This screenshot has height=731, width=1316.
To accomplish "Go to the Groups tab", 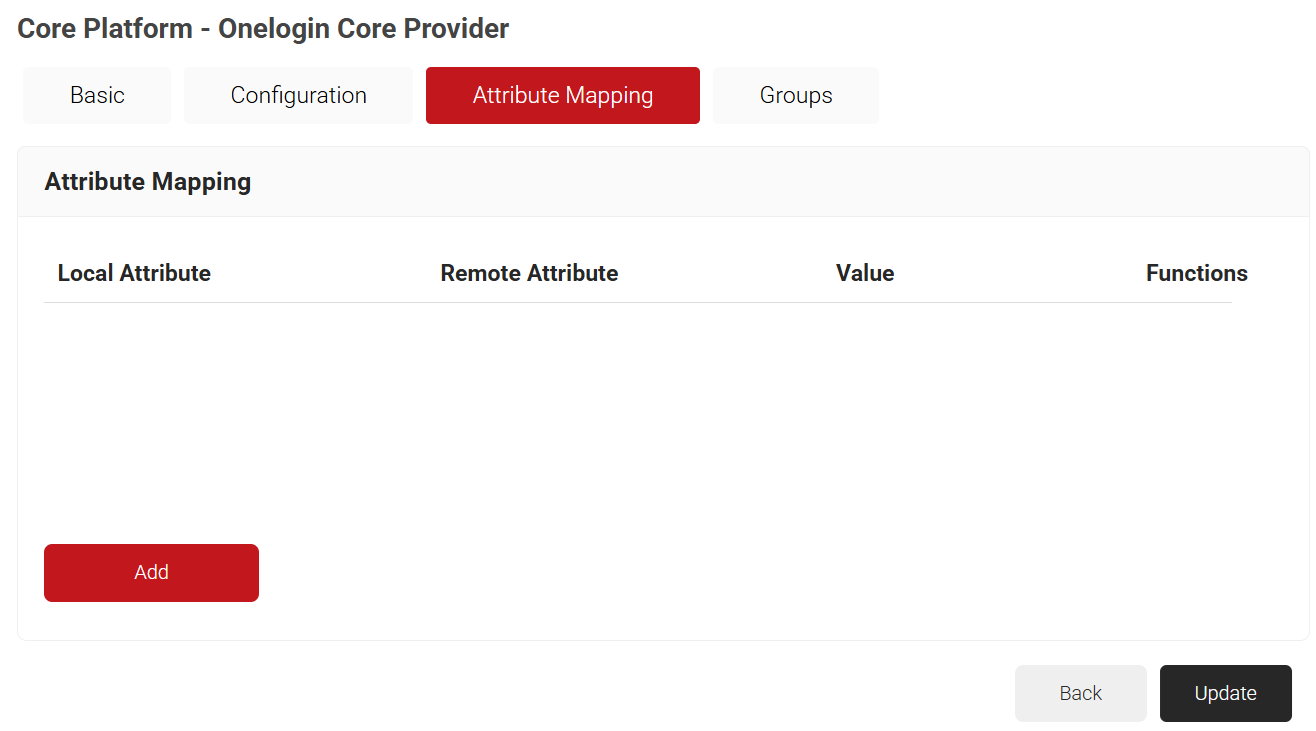I will point(795,96).
